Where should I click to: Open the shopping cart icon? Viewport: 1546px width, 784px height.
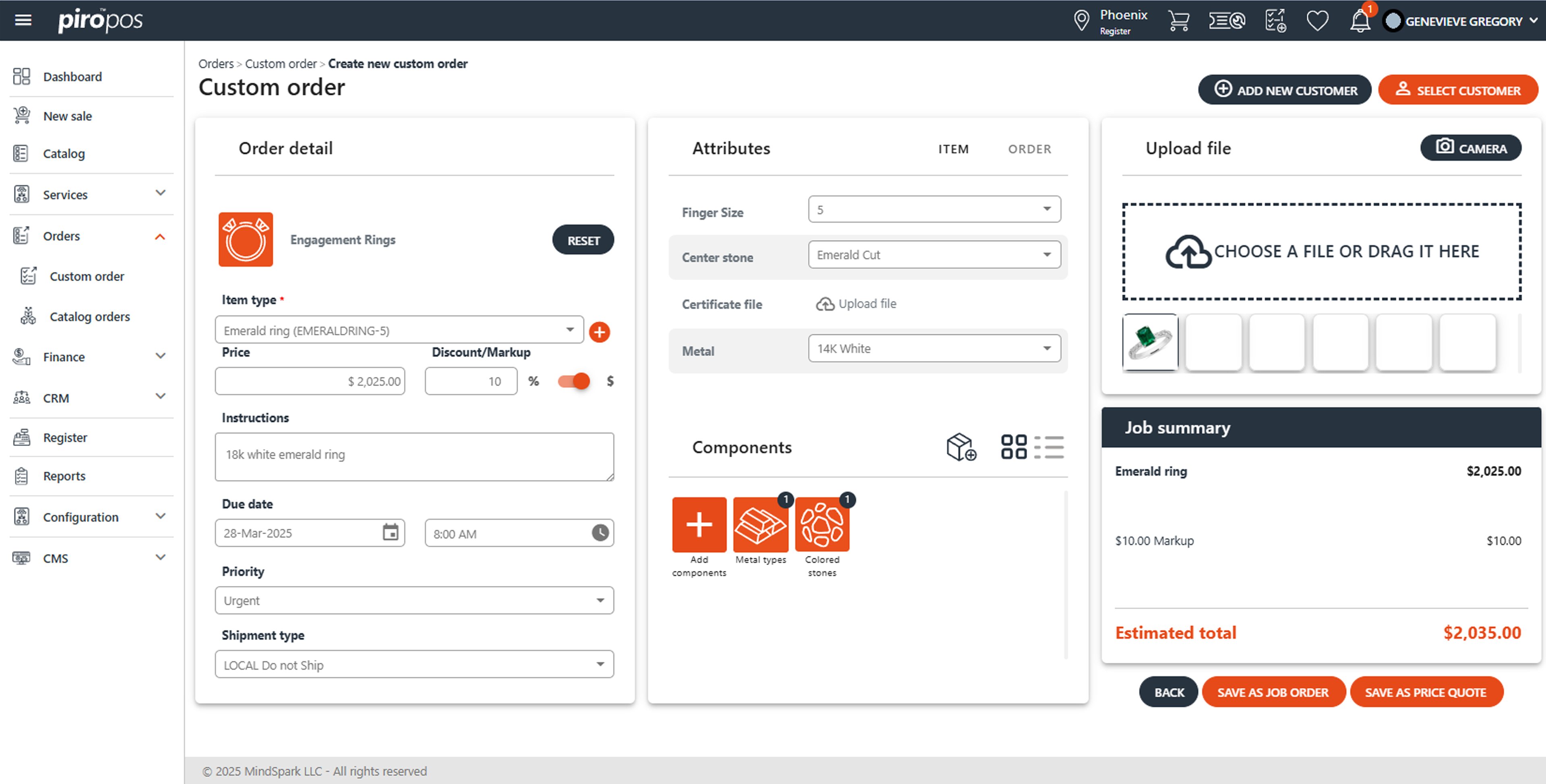1178,21
